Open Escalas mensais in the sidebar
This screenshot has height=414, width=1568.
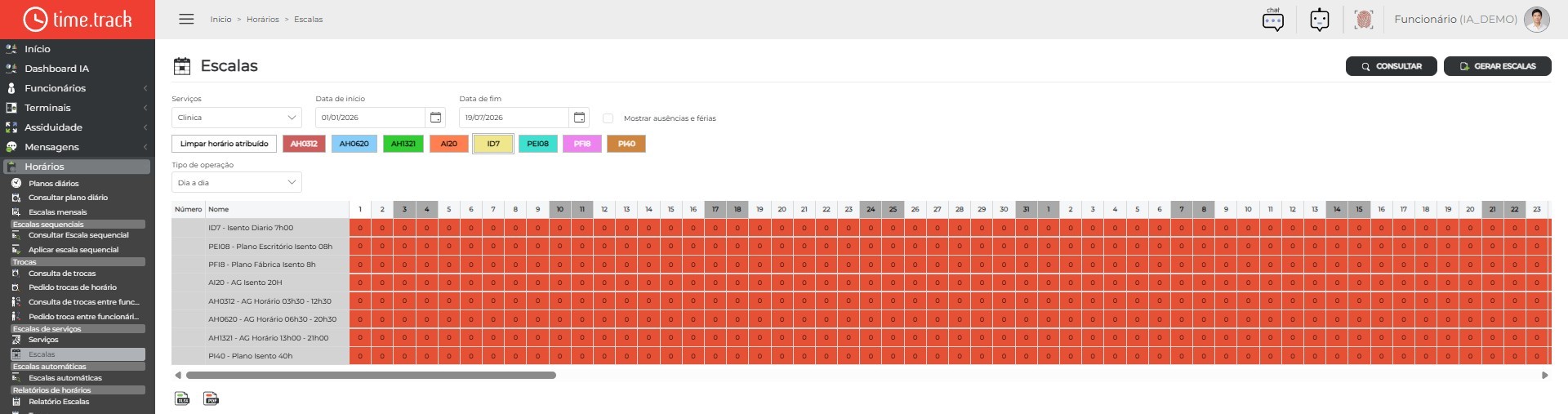57,212
